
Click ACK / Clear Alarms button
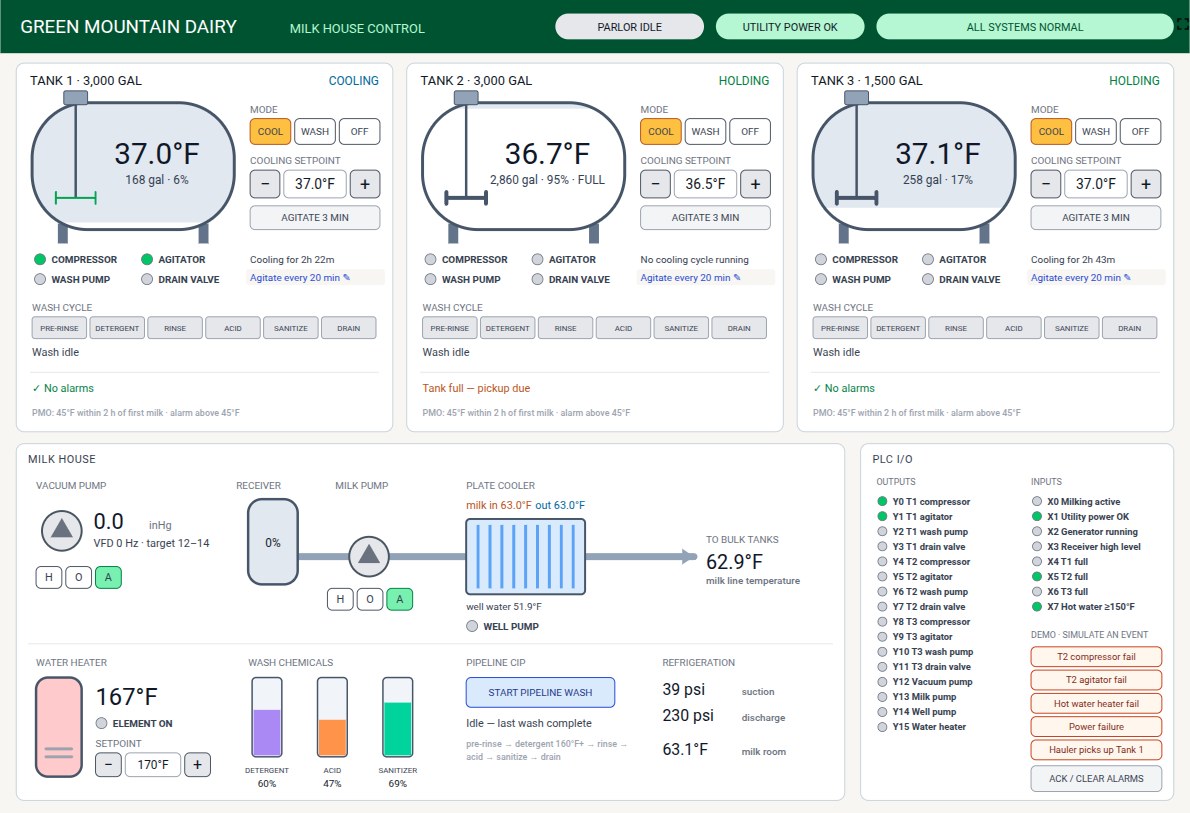[x=1096, y=778]
